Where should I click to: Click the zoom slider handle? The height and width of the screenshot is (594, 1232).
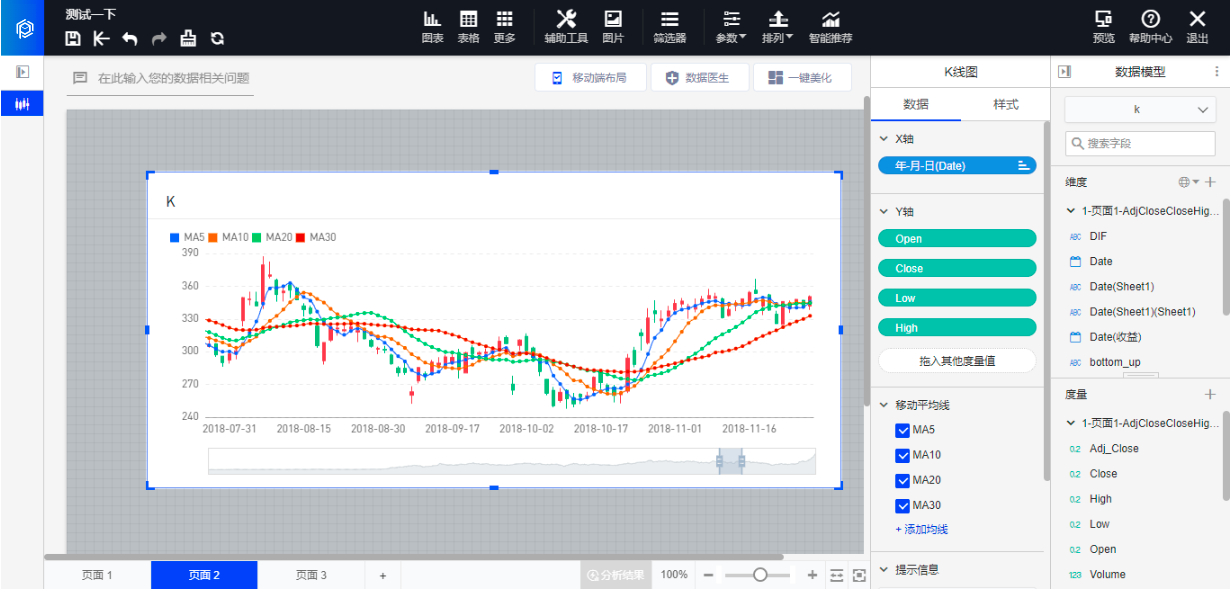click(x=760, y=575)
